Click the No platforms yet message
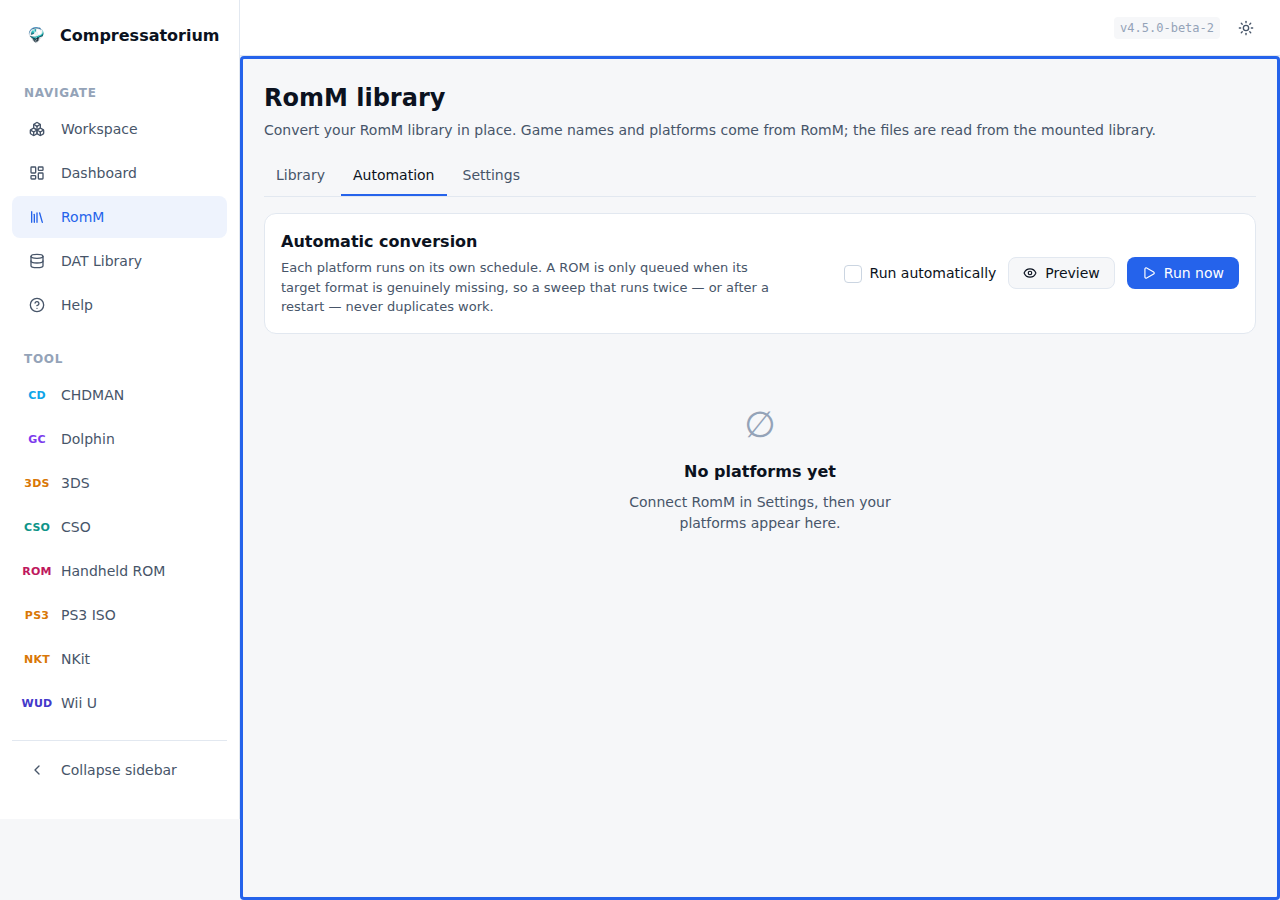 click(x=760, y=471)
